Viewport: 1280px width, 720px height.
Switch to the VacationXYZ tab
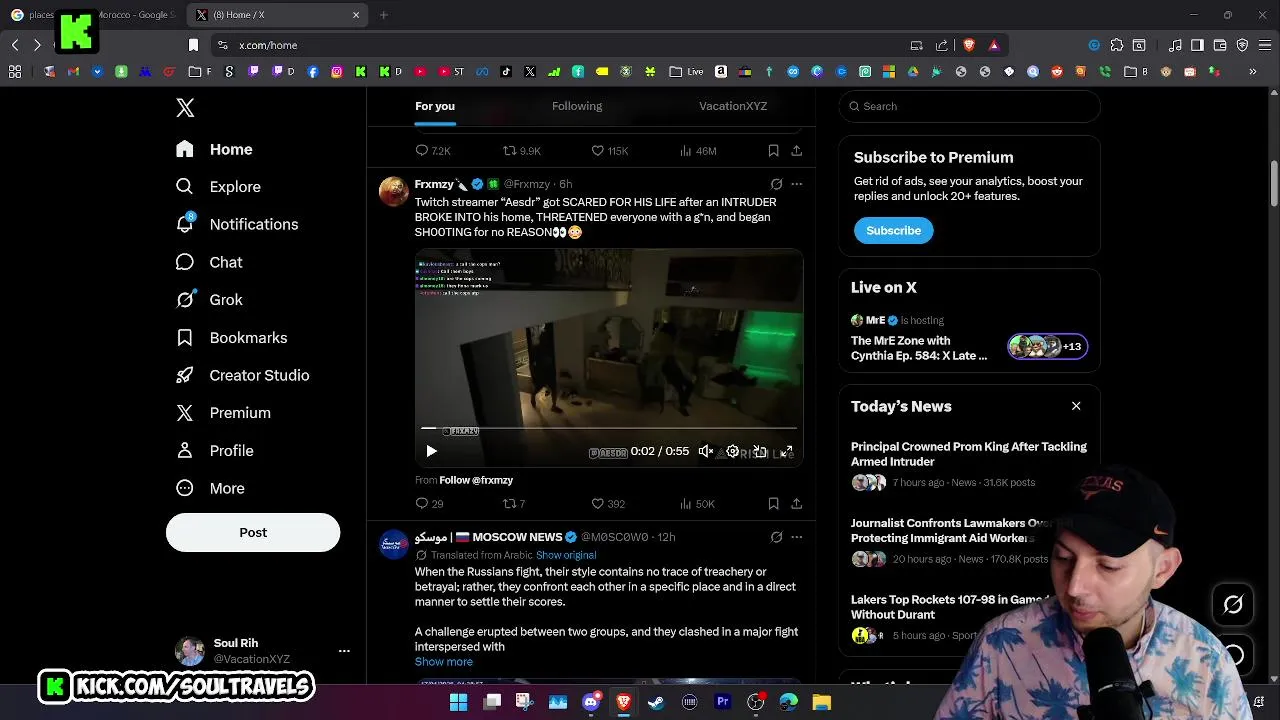(733, 106)
